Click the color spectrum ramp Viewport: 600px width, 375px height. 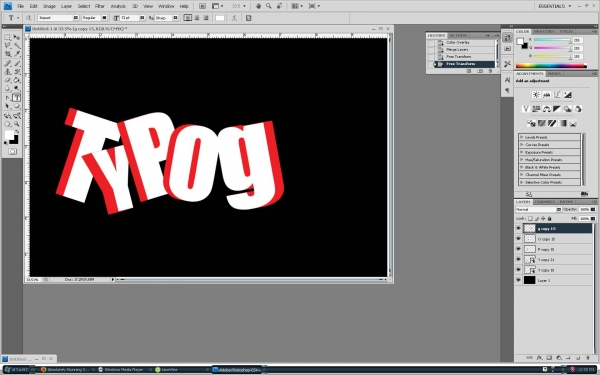point(551,66)
